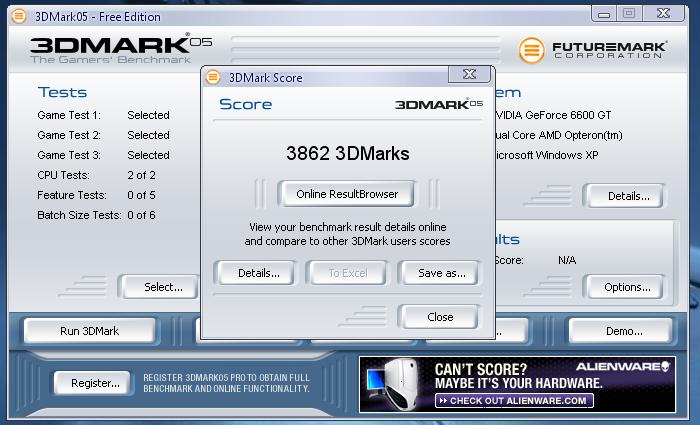The height and width of the screenshot is (425, 700).
Task: Click the '2 of 2' CPU tests value
Action: click(x=142, y=175)
